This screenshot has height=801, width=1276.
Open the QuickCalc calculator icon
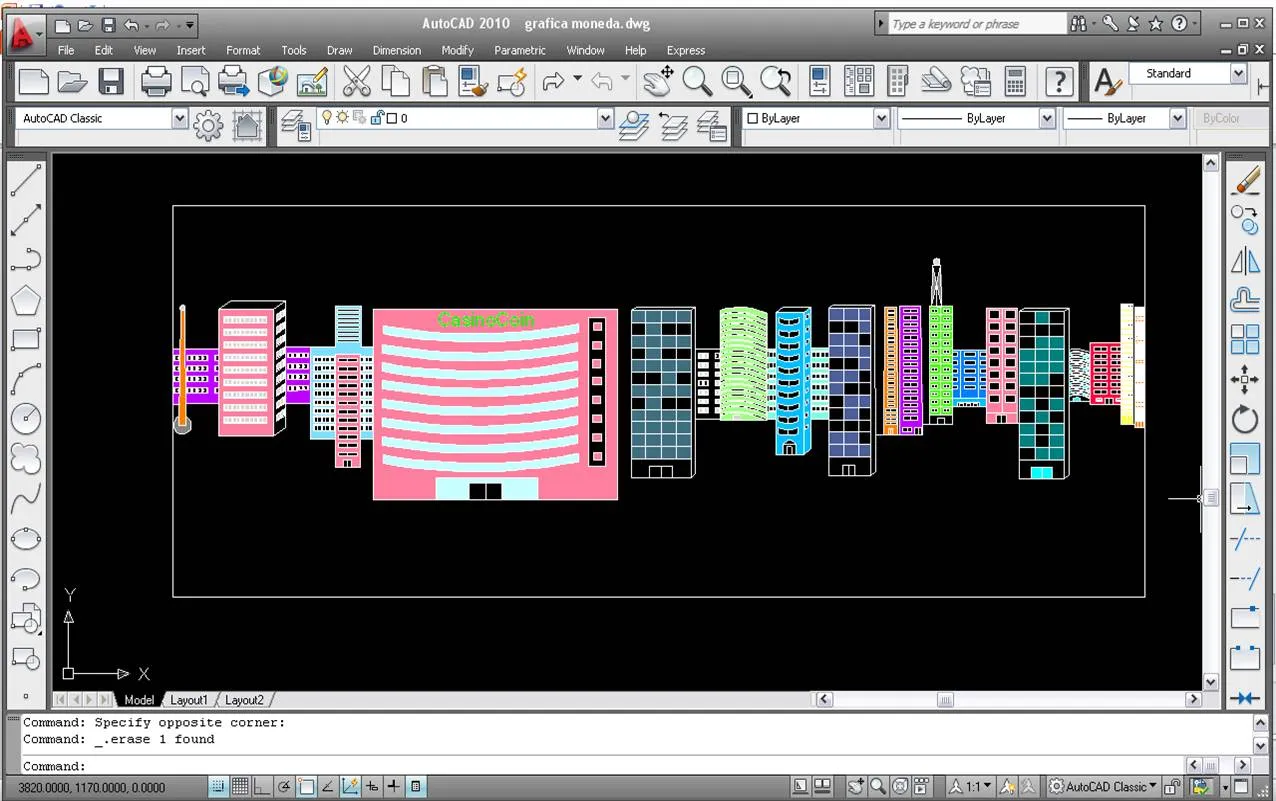pyautogui.click(x=1016, y=81)
